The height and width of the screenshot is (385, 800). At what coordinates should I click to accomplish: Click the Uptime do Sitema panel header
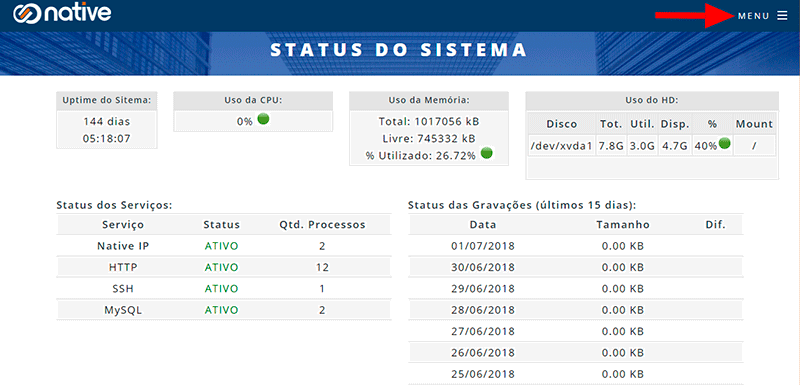coord(107,100)
